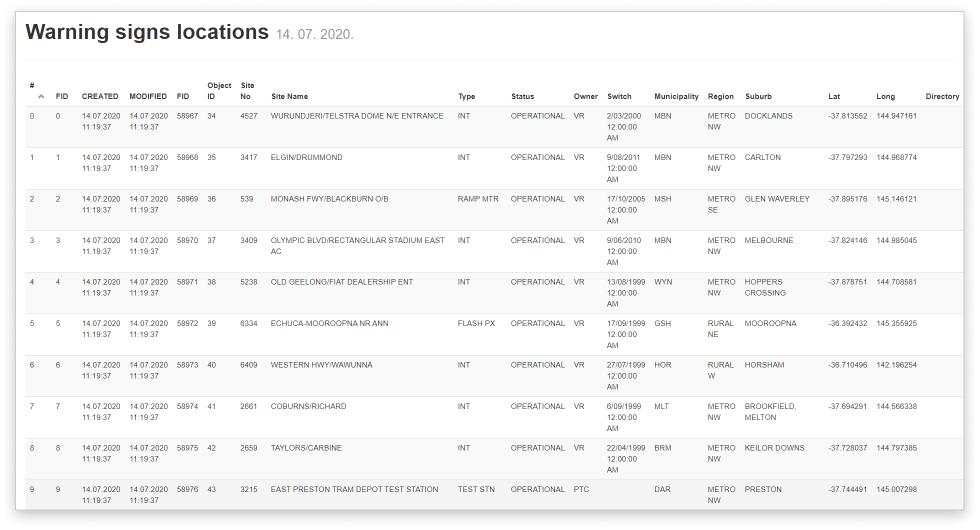
Task: Select site name WURUNDJERI/TELSTRA DOME N/E ENTRANCE
Action: [x=357, y=116]
